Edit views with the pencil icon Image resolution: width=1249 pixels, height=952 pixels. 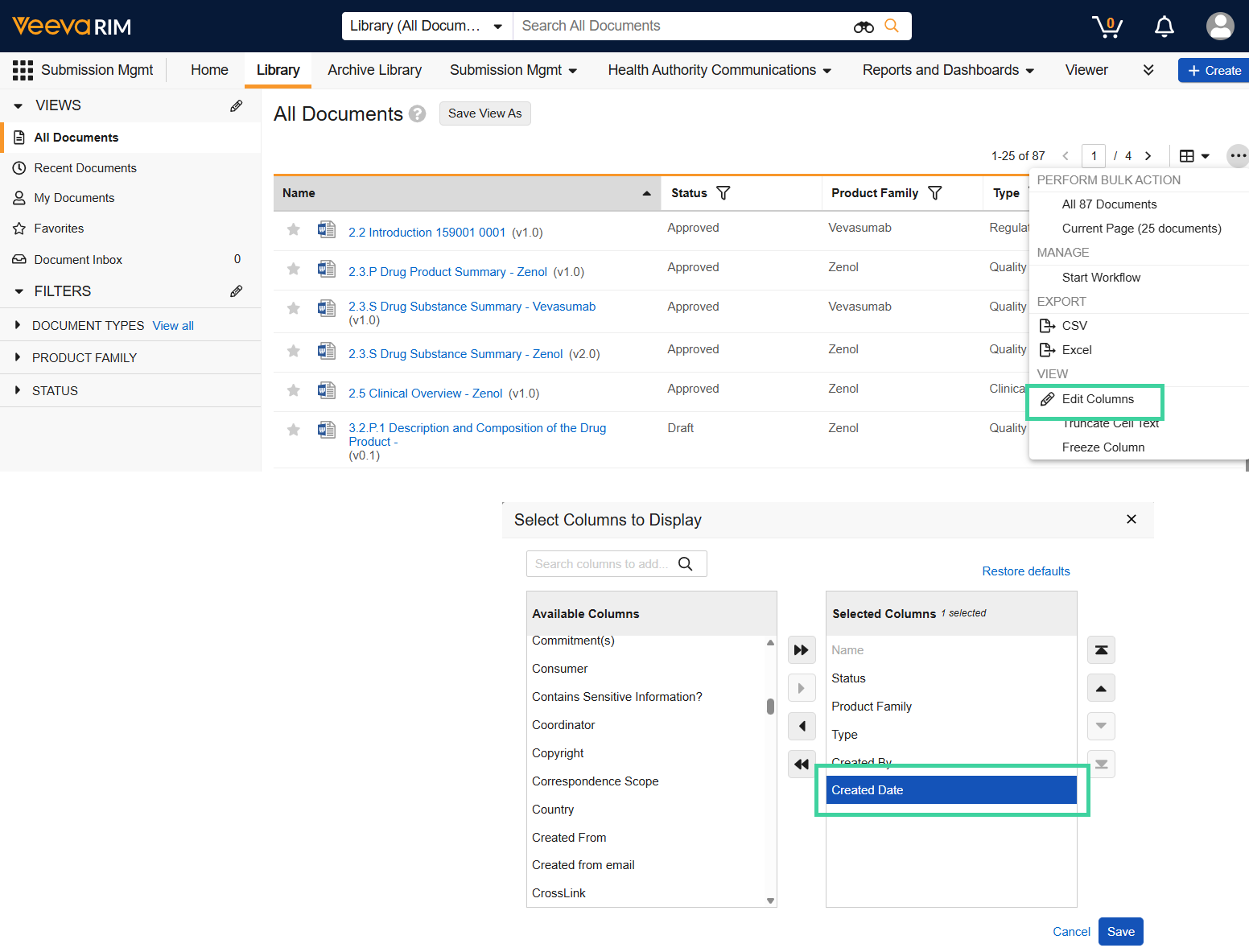[x=236, y=105]
